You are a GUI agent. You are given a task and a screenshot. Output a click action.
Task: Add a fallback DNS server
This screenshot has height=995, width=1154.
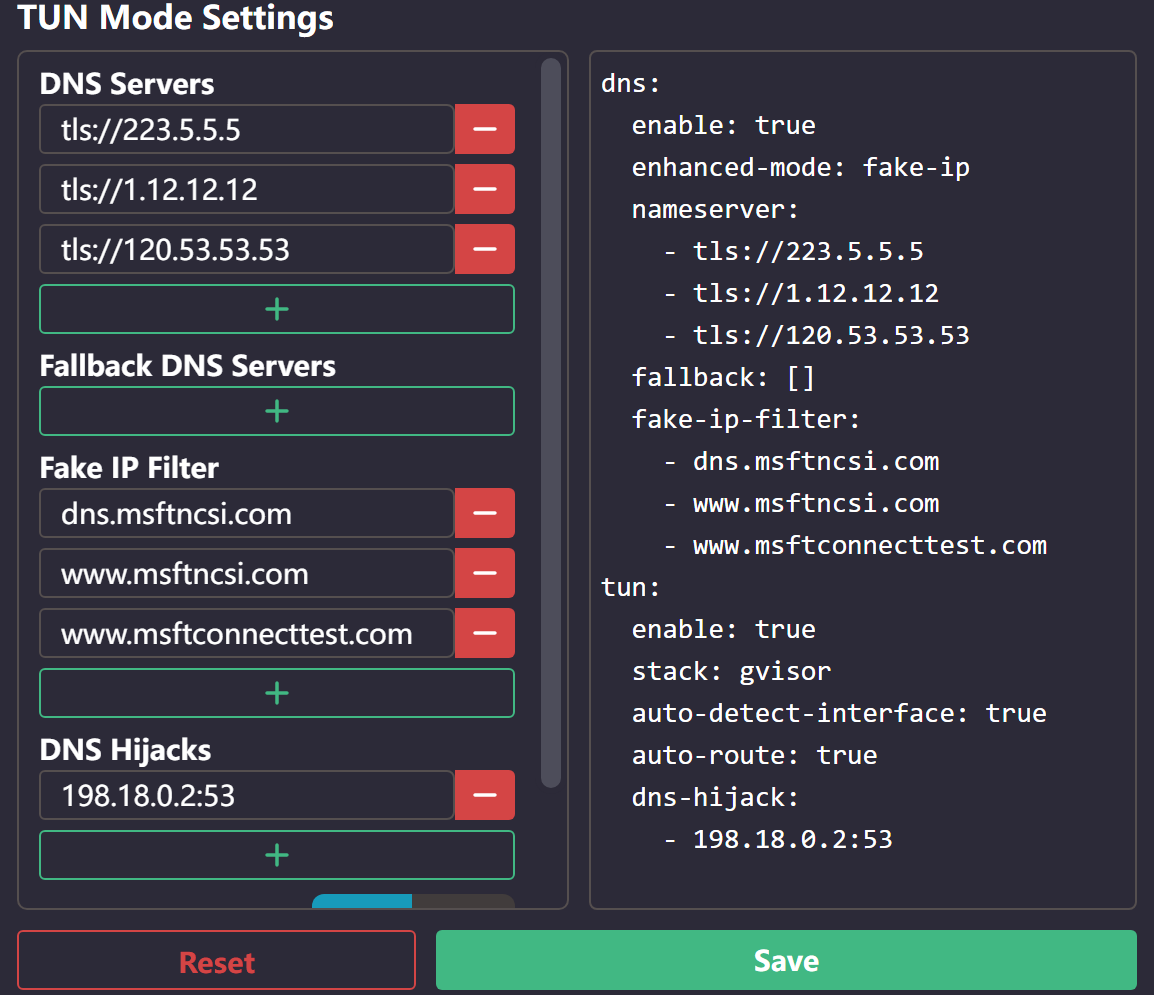pyautogui.click(x=277, y=411)
